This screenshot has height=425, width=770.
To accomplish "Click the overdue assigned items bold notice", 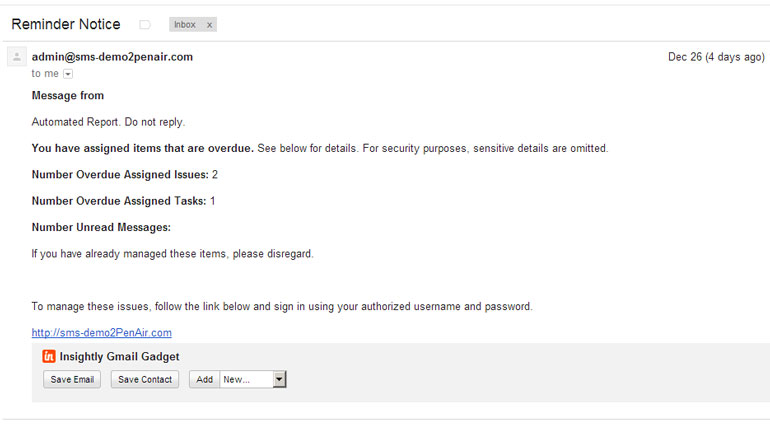I will [143, 148].
